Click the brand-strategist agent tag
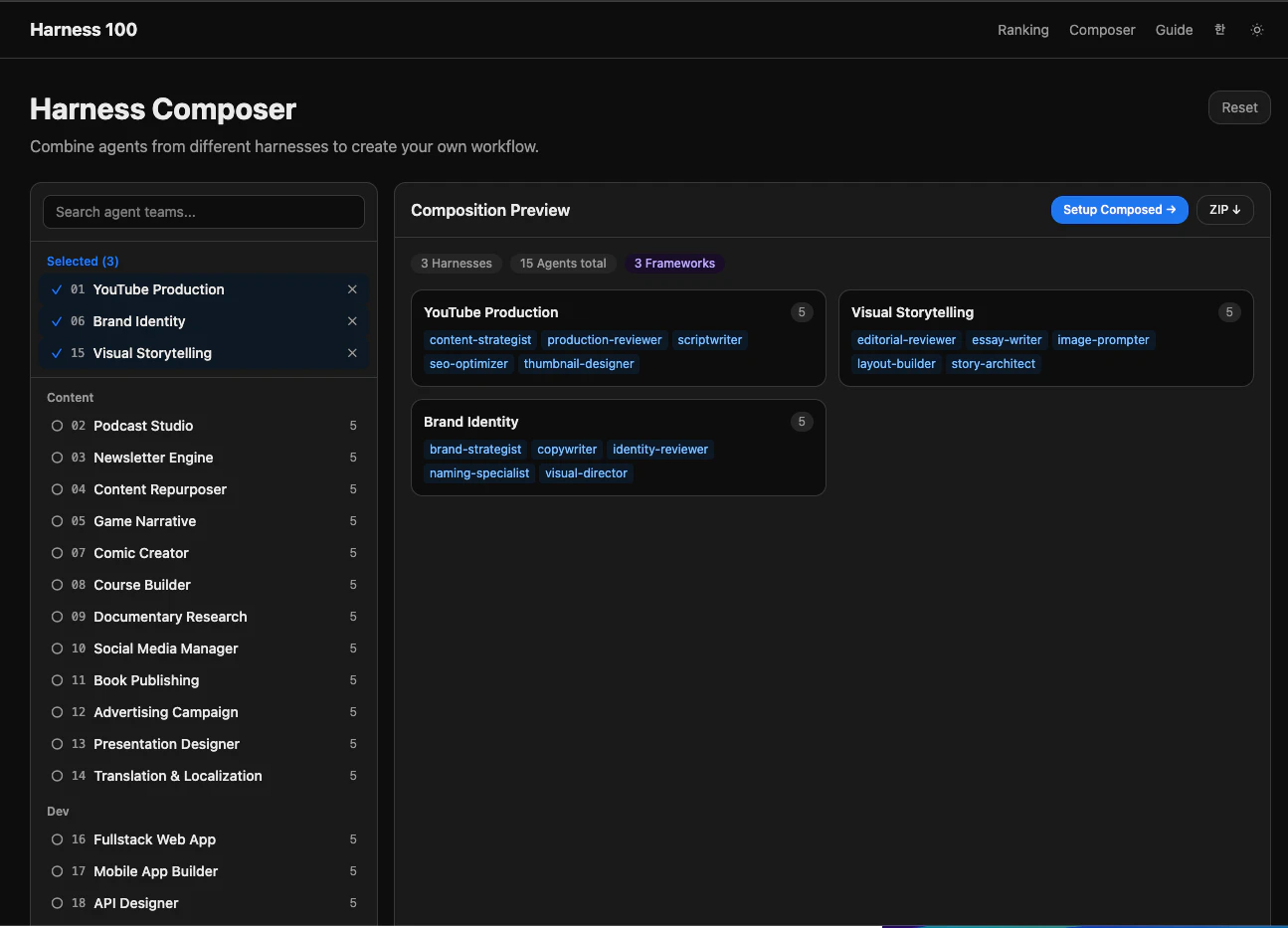 click(475, 450)
